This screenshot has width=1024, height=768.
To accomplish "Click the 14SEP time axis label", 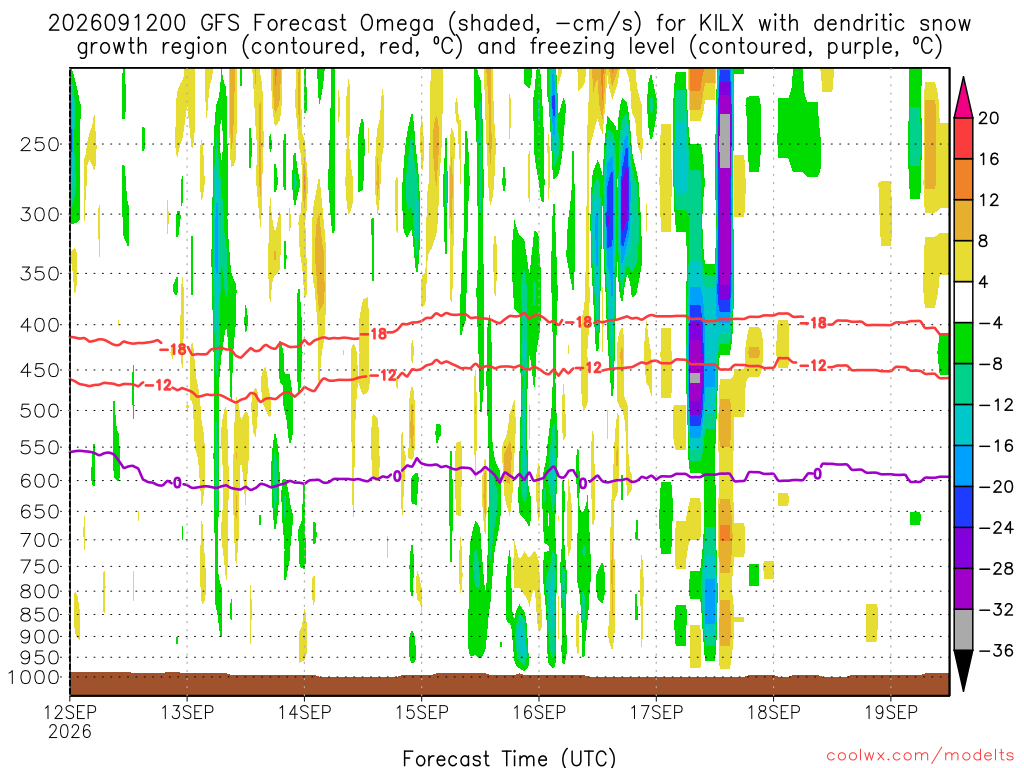I will click(x=304, y=712).
